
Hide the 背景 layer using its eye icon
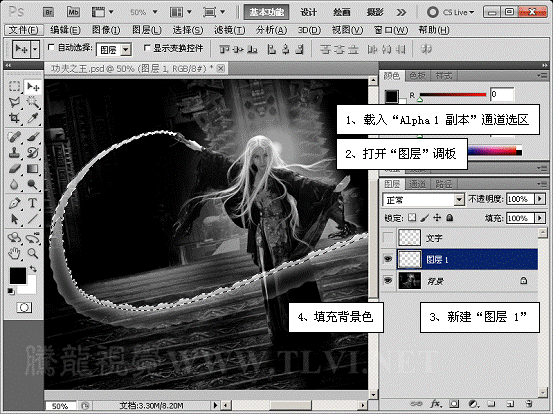tap(388, 281)
